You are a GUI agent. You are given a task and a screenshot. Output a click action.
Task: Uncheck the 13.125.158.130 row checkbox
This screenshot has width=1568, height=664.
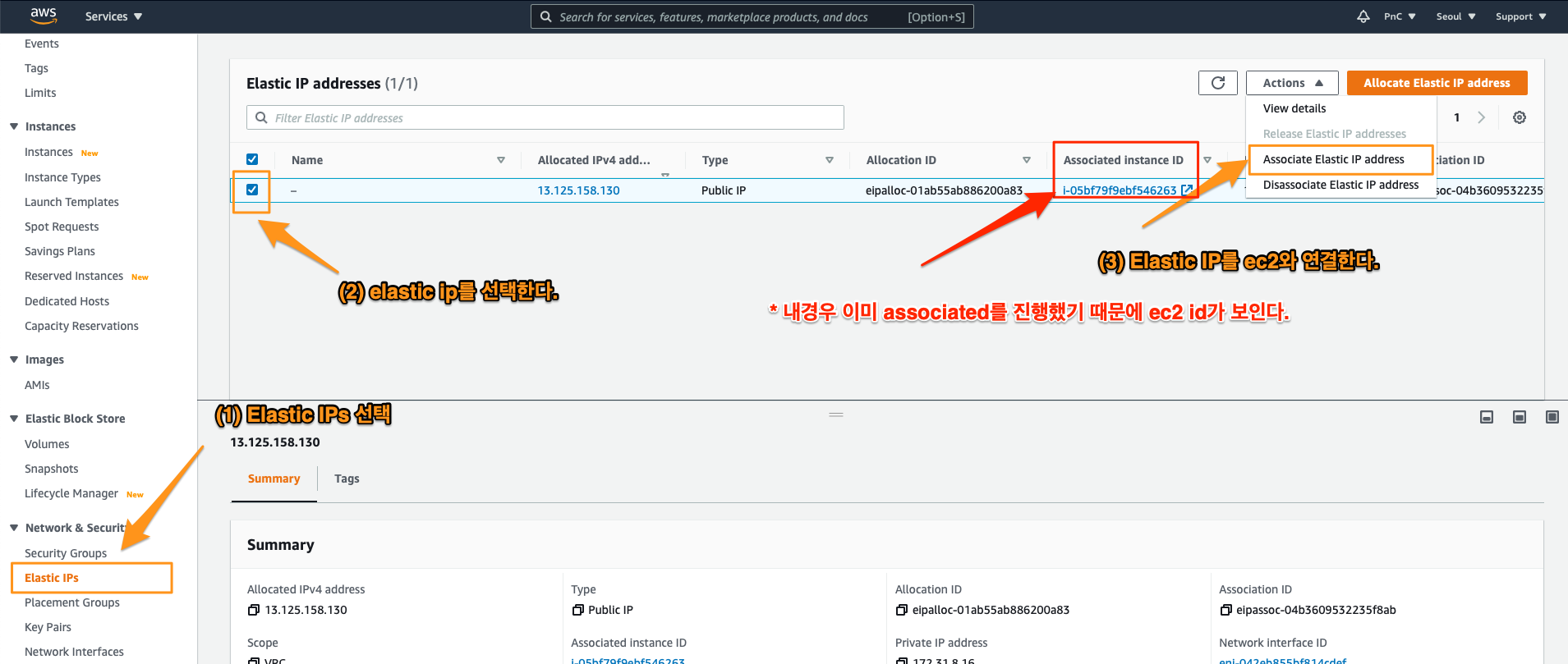(x=252, y=190)
